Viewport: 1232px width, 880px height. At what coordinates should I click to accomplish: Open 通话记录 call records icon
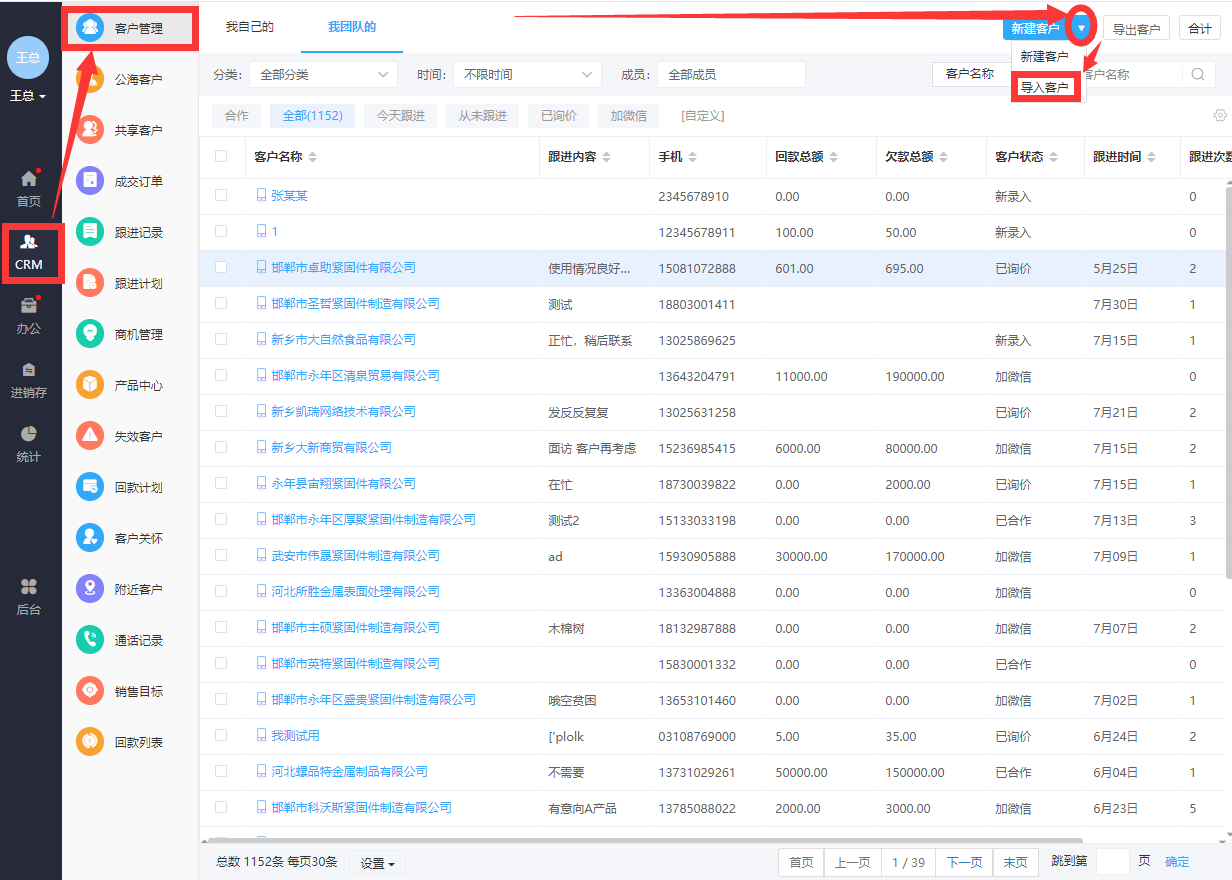[90, 640]
